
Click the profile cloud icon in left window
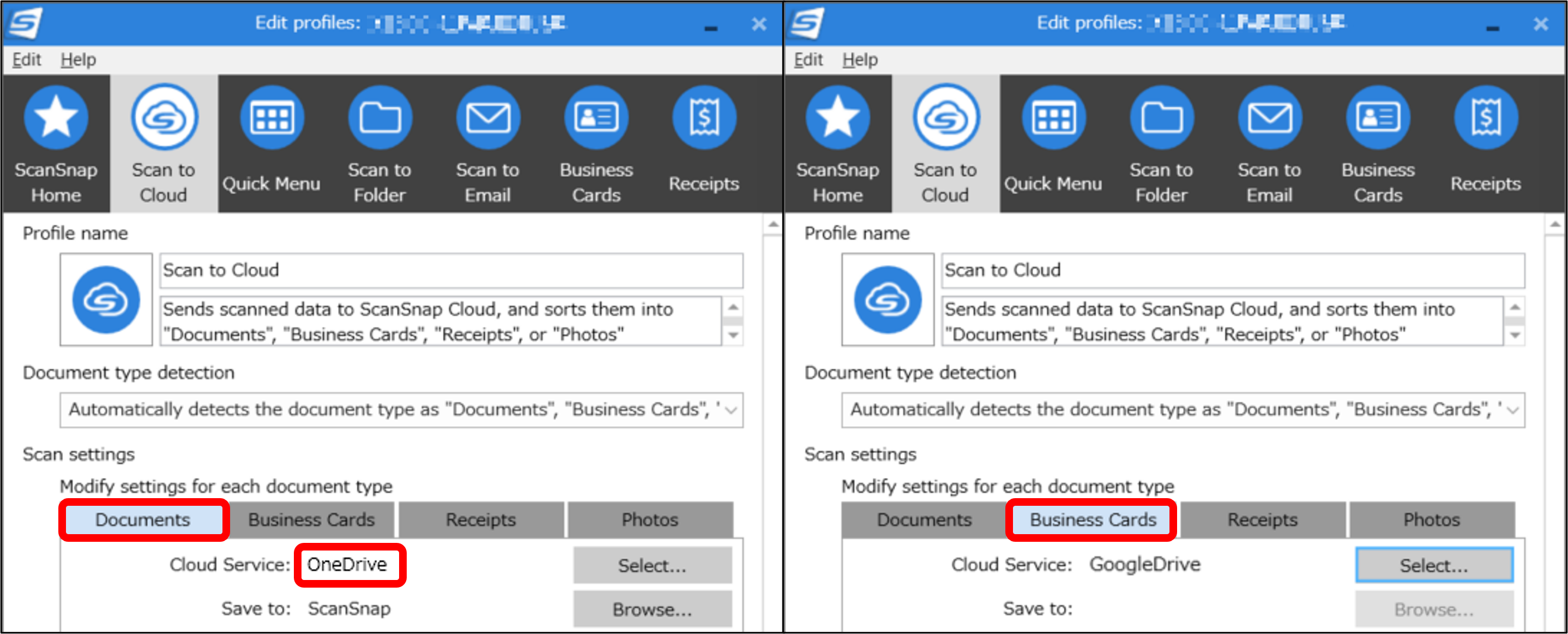[106, 300]
